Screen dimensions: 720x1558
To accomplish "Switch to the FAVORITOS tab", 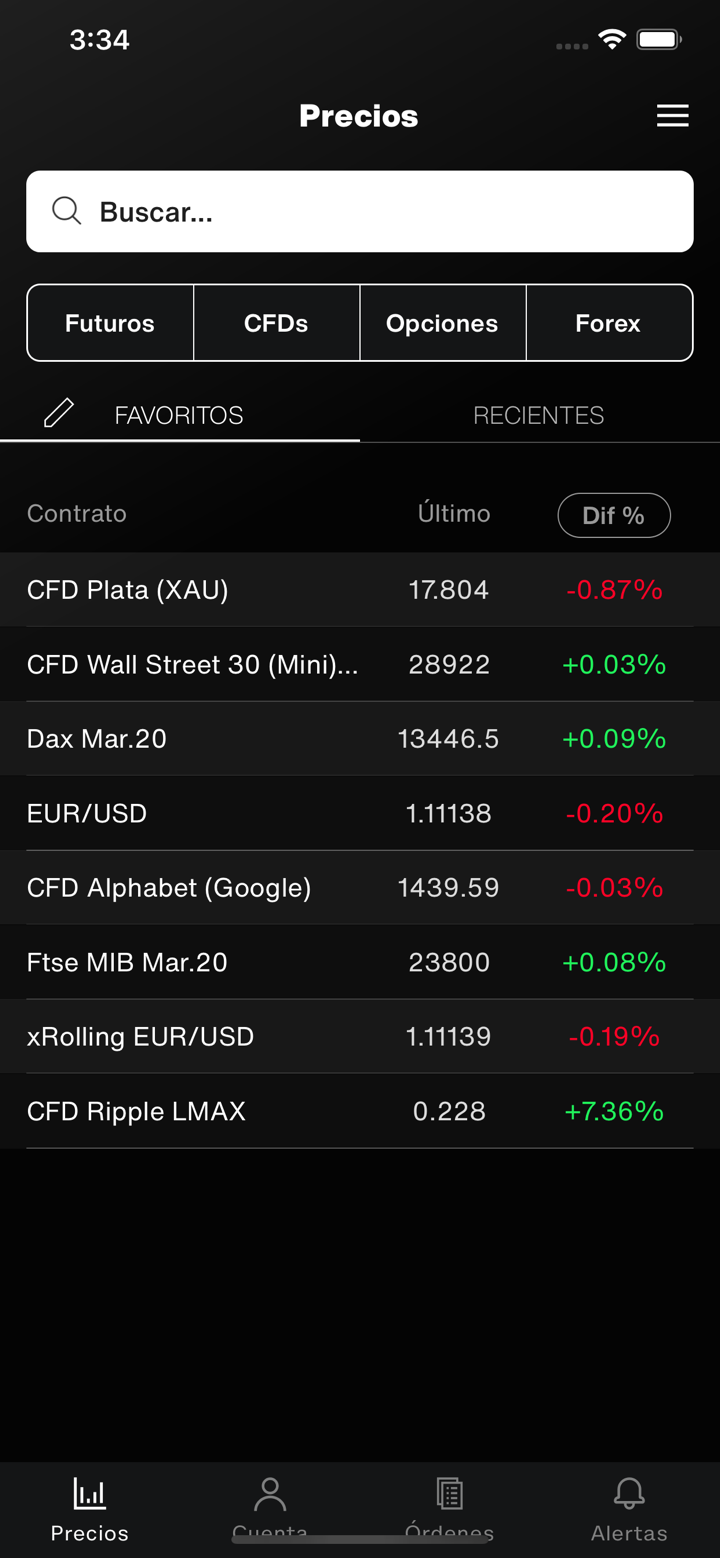I will pyautogui.click(x=179, y=415).
